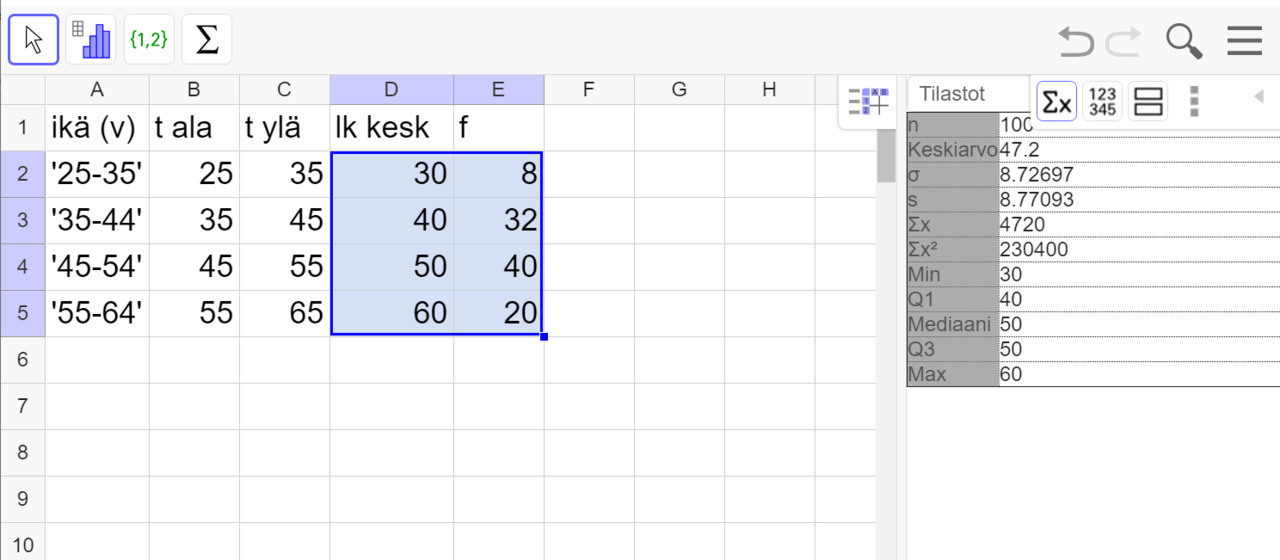Open the spreadsheet style bar toggle

[x=868, y=101]
